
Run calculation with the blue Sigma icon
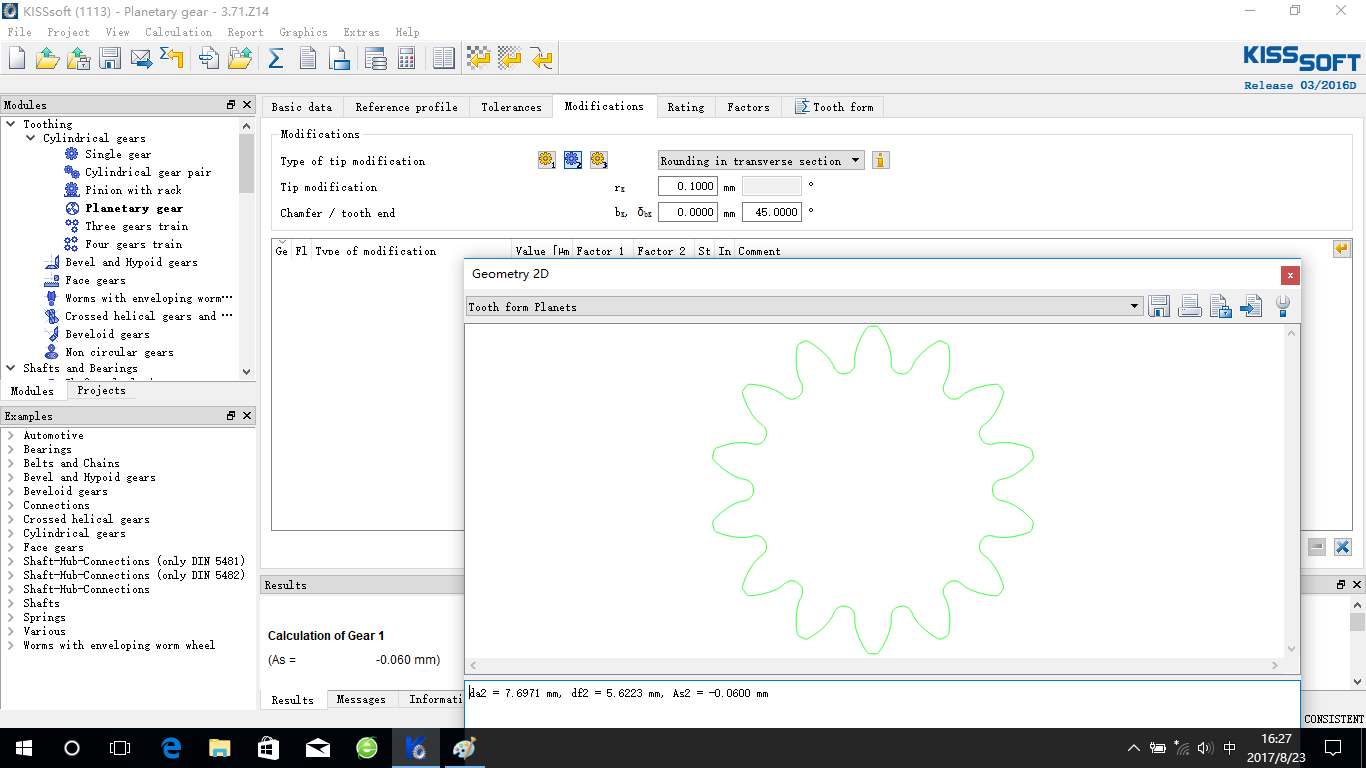(x=276, y=58)
